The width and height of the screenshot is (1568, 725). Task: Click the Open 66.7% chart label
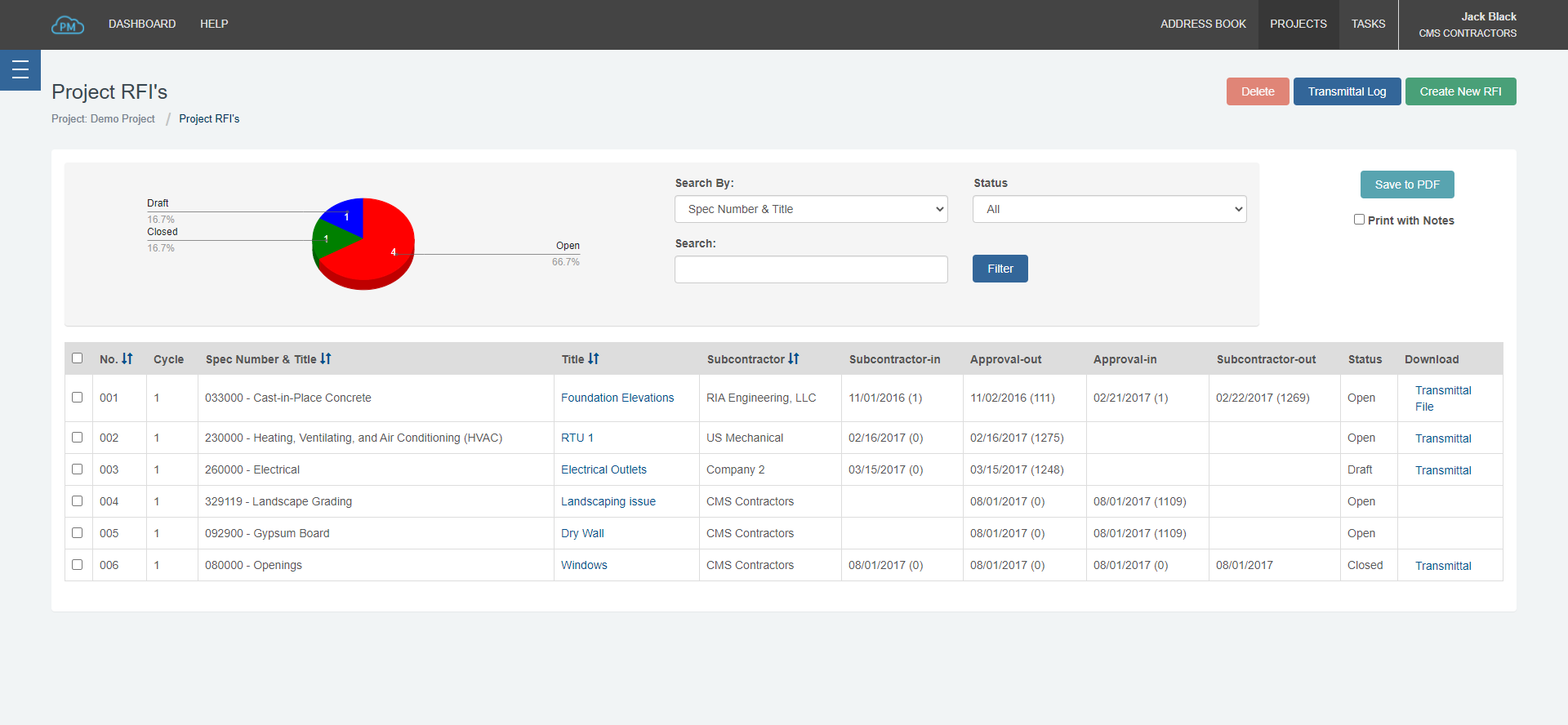coord(566,254)
